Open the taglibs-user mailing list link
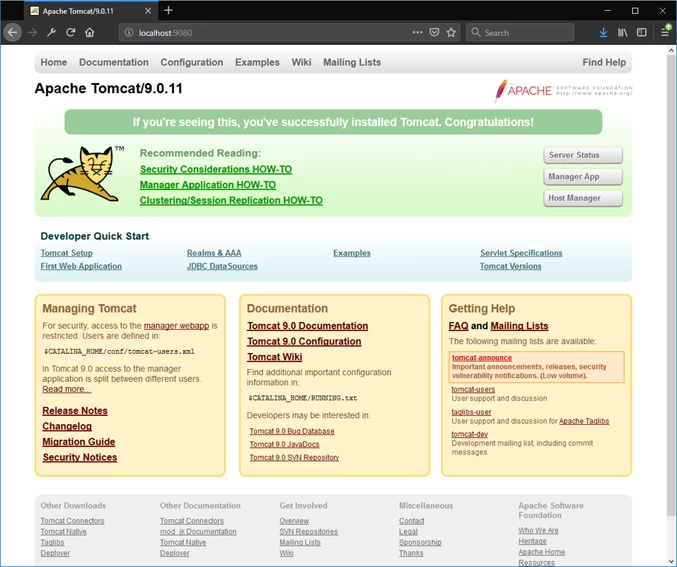Image resolution: width=677 pixels, height=567 pixels. pos(471,412)
